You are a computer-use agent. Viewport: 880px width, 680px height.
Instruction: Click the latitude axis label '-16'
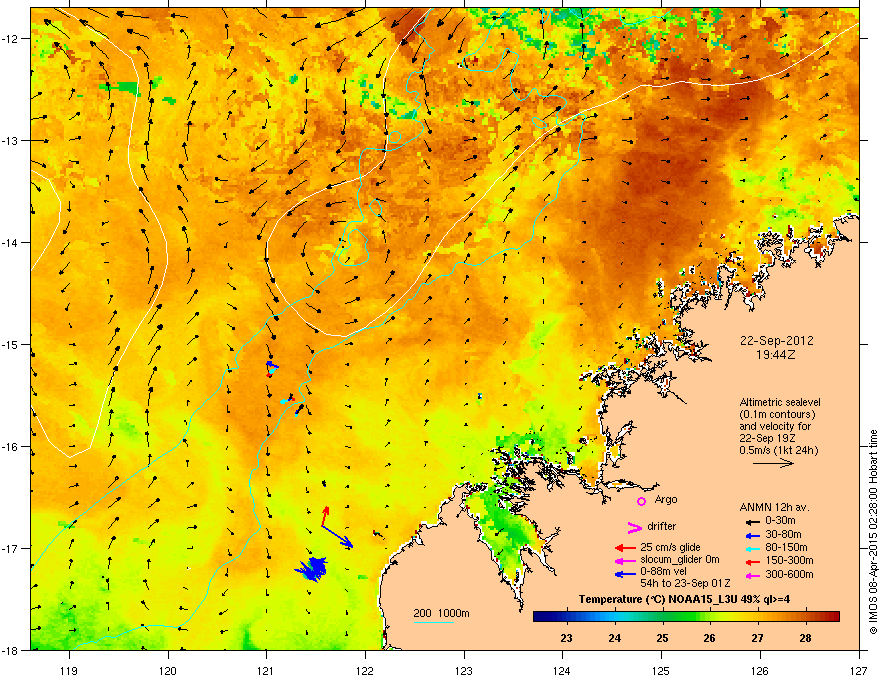(x=11, y=447)
